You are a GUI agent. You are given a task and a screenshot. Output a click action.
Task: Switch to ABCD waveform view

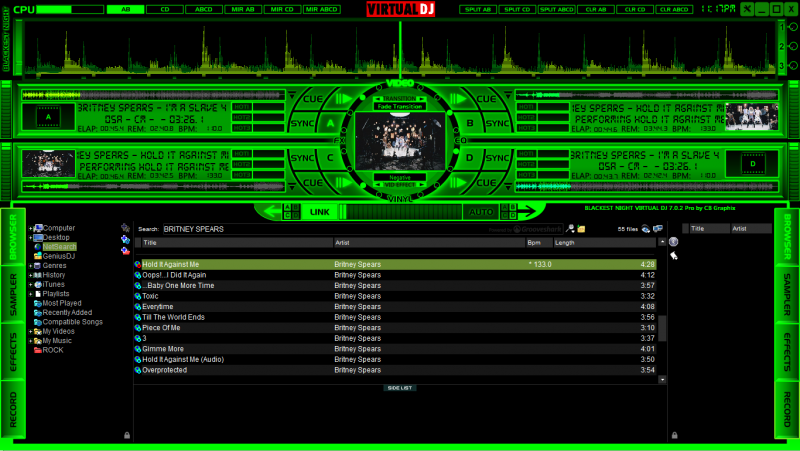(x=204, y=9)
